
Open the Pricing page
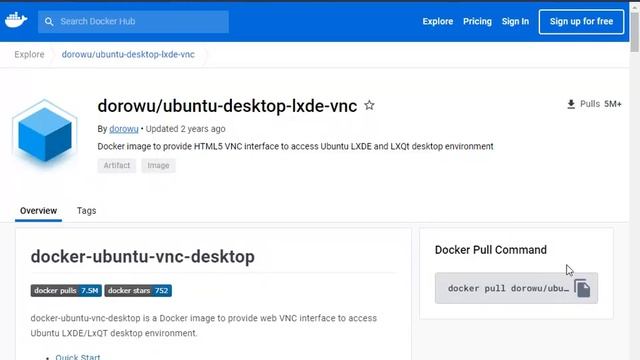click(x=477, y=21)
